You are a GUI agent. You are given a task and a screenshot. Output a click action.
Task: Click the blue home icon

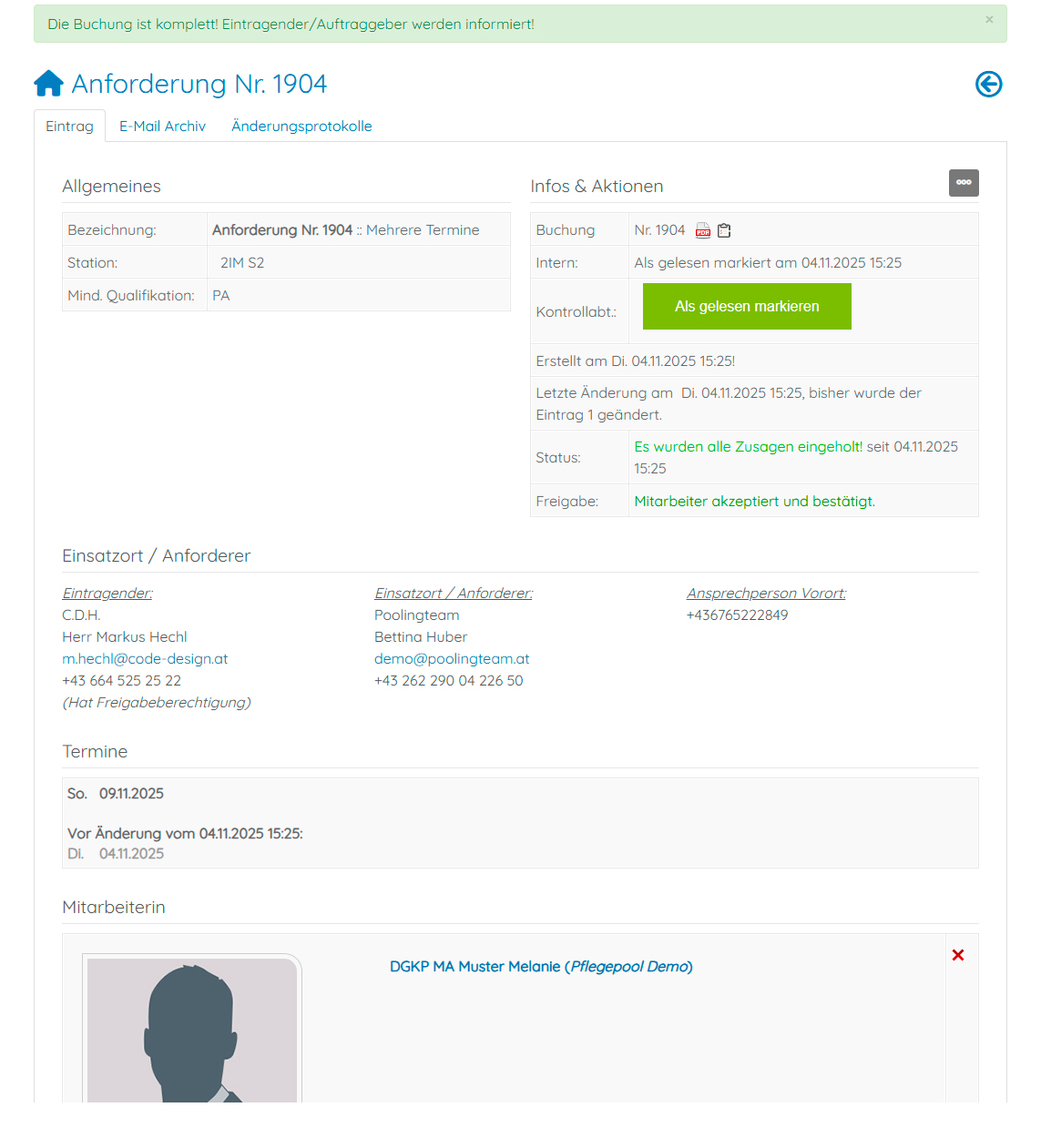point(48,84)
